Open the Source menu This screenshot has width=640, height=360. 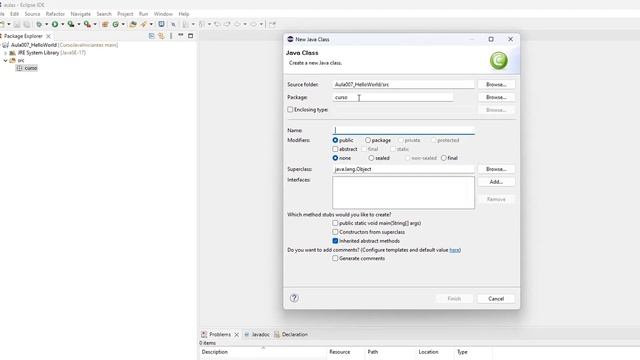coord(32,14)
